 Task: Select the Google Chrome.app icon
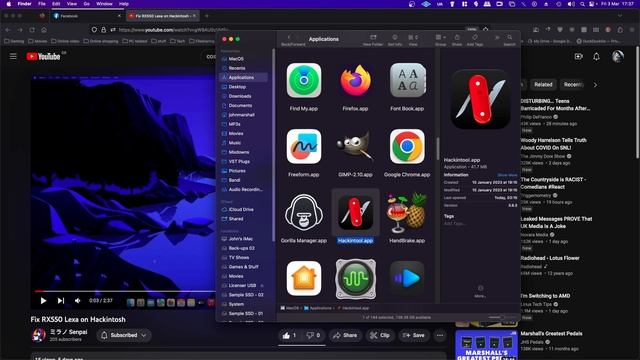point(407,146)
